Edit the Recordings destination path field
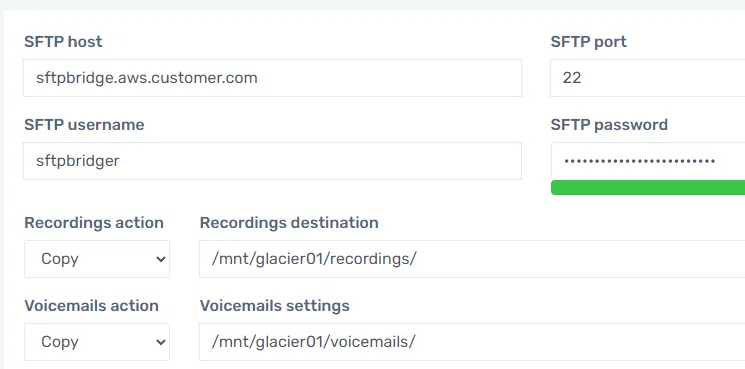Screen dimensions: 745x369 pyautogui.click(x=472, y=259)
